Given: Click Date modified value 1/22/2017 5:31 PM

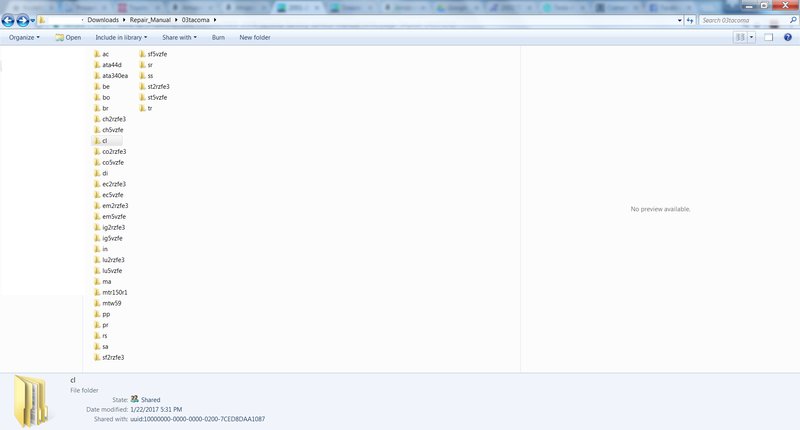Looking at the screenshot, I should 156,409.
